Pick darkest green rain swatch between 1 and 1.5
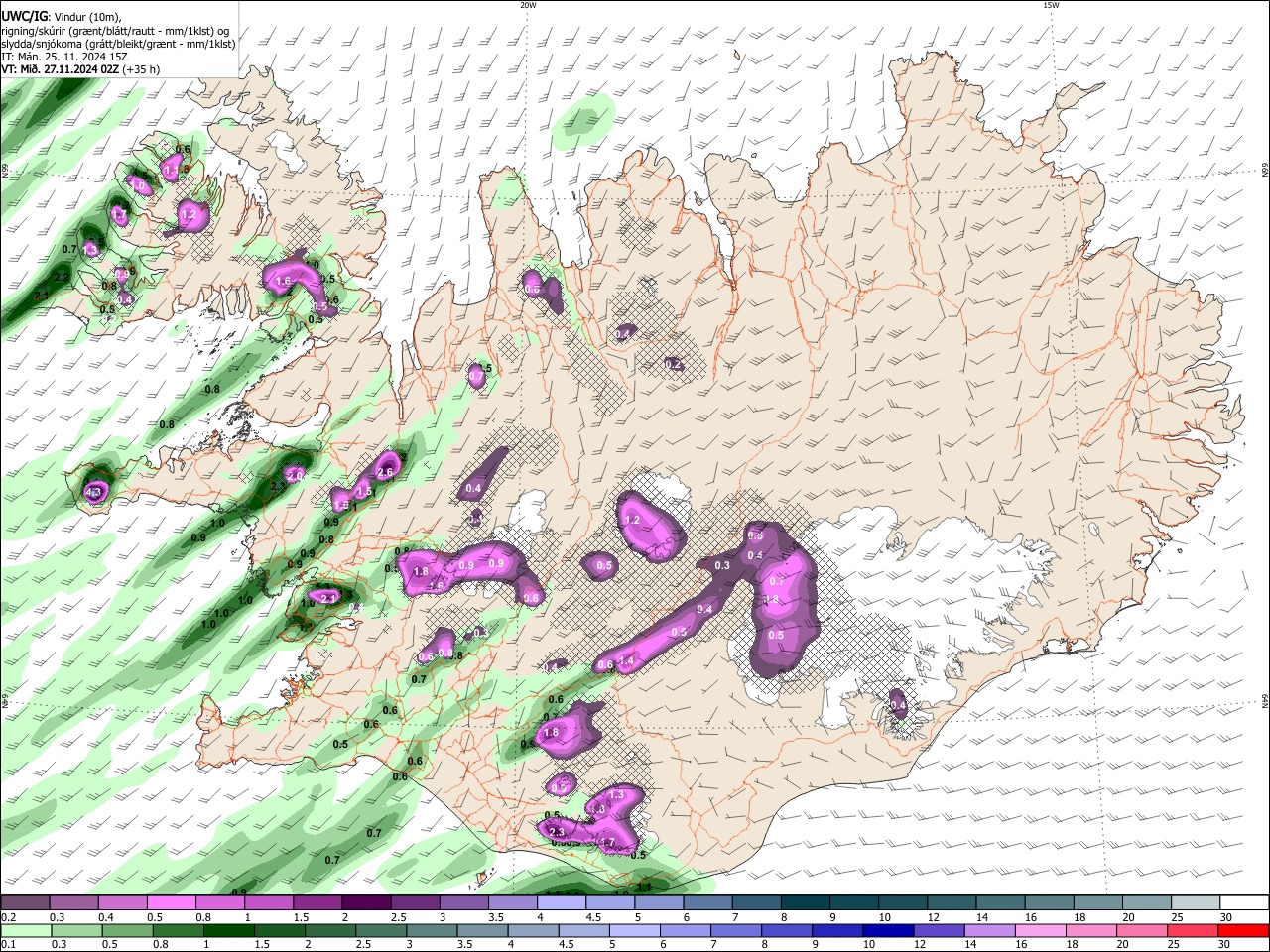This screenshot has width=1270, height=952. point(228,930)
